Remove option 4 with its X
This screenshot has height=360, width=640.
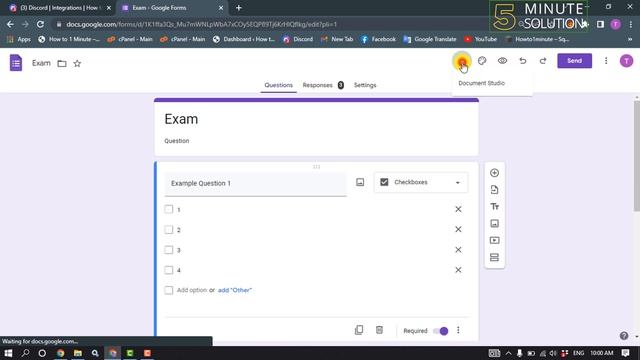tap(458, 270)
